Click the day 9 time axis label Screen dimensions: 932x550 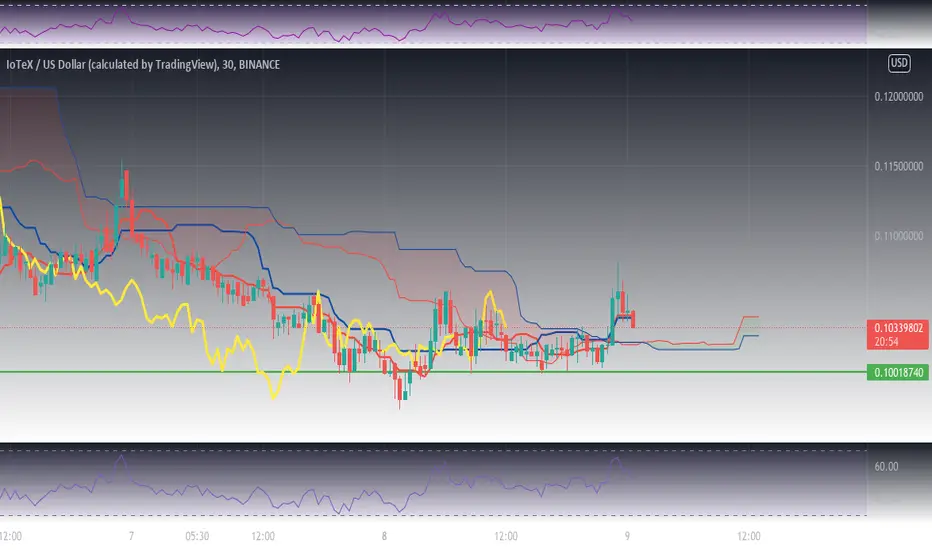tap(627, 536)
